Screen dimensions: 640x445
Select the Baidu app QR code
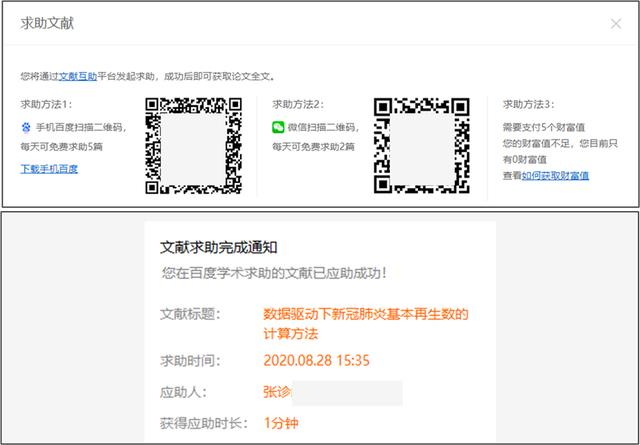[x=194, y=144]
